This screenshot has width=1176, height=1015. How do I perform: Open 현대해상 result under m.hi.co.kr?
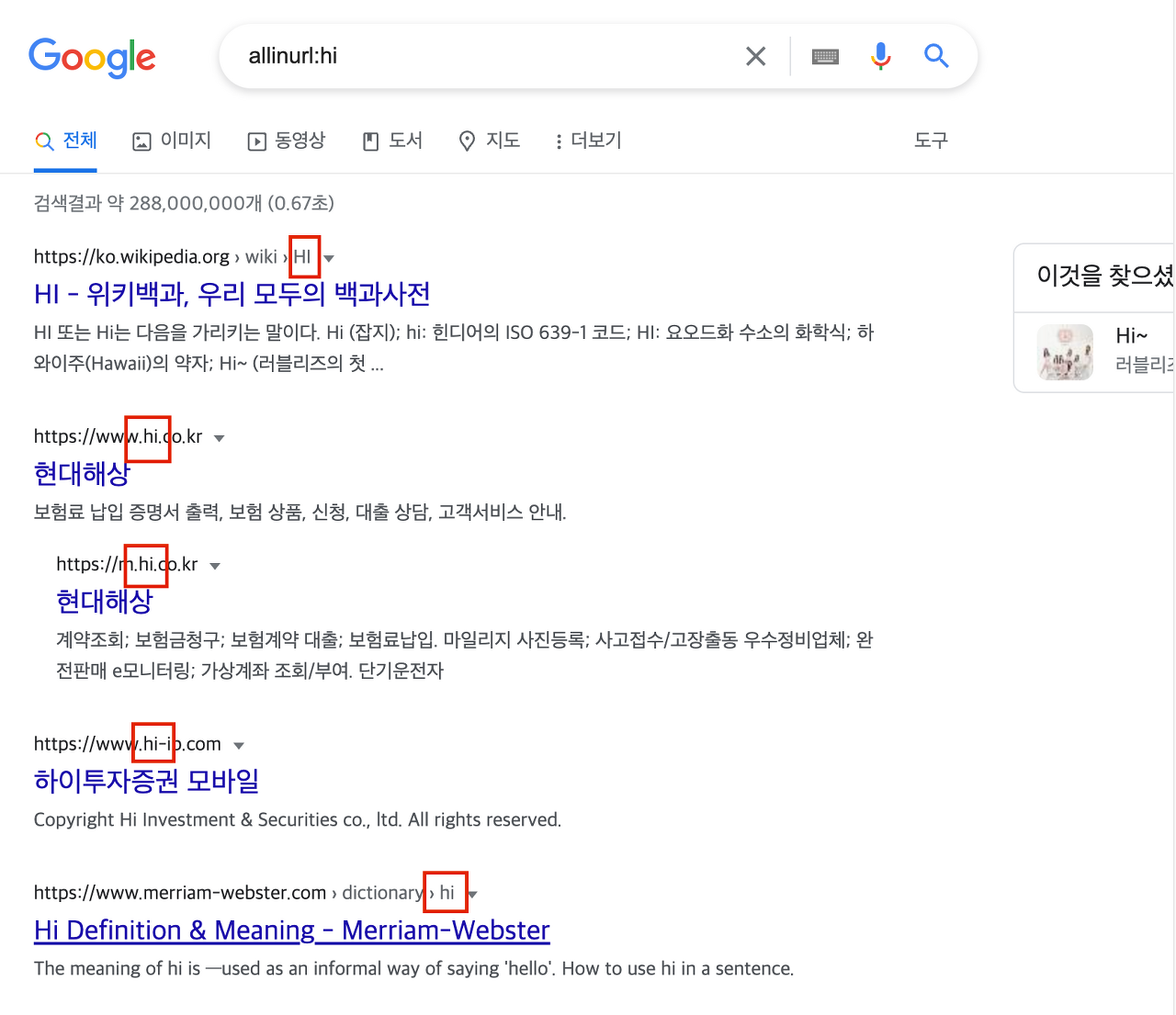pyautogui.click(x=104, y=602)
